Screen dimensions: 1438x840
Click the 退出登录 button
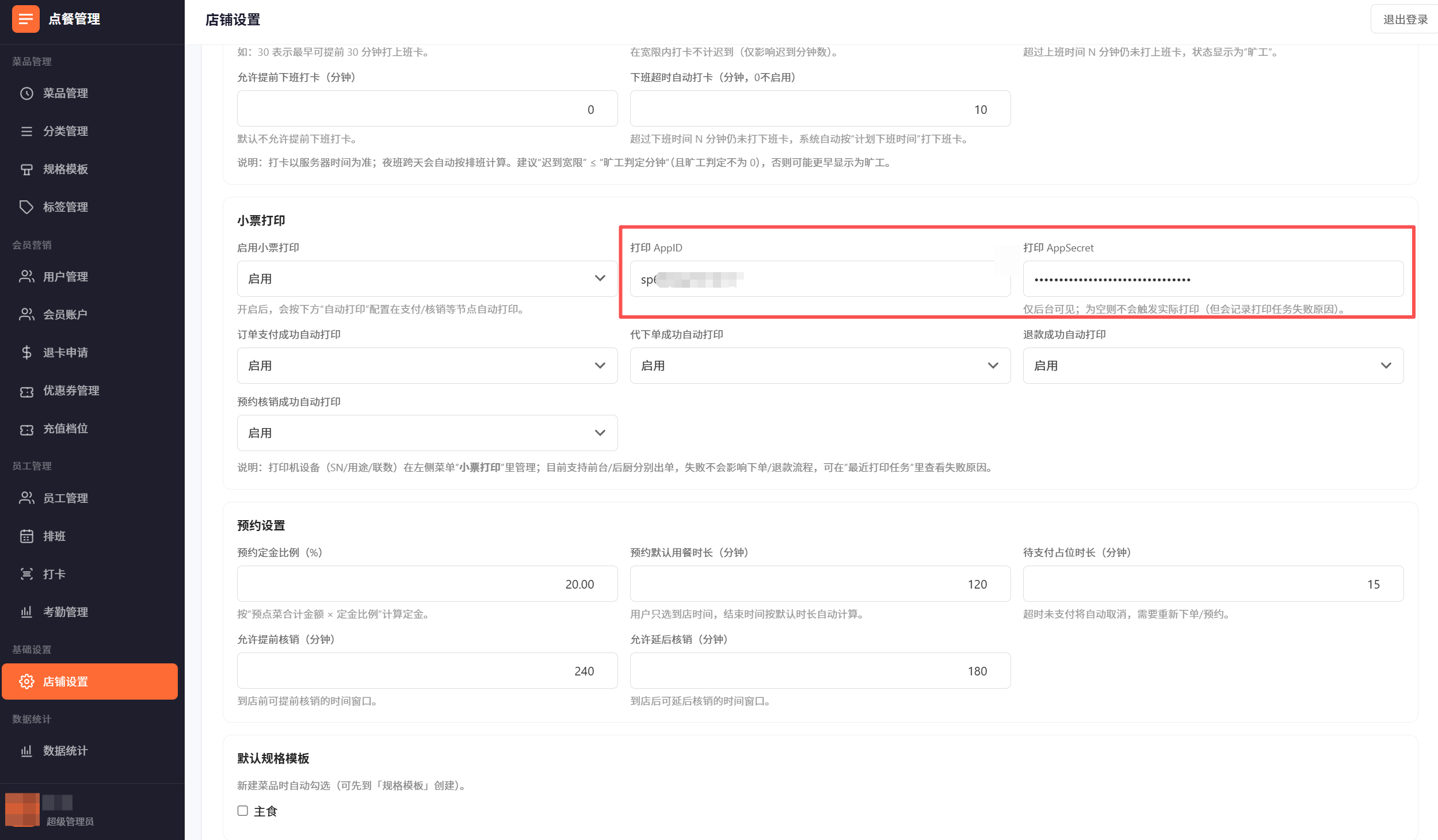(x=1405, y=20)
